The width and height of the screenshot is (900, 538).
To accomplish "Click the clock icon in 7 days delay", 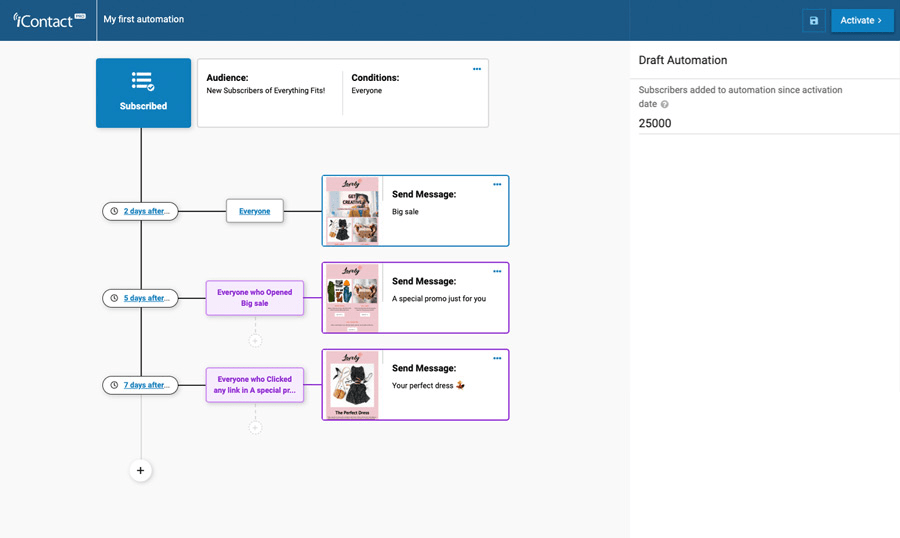I will click(114, 385).
